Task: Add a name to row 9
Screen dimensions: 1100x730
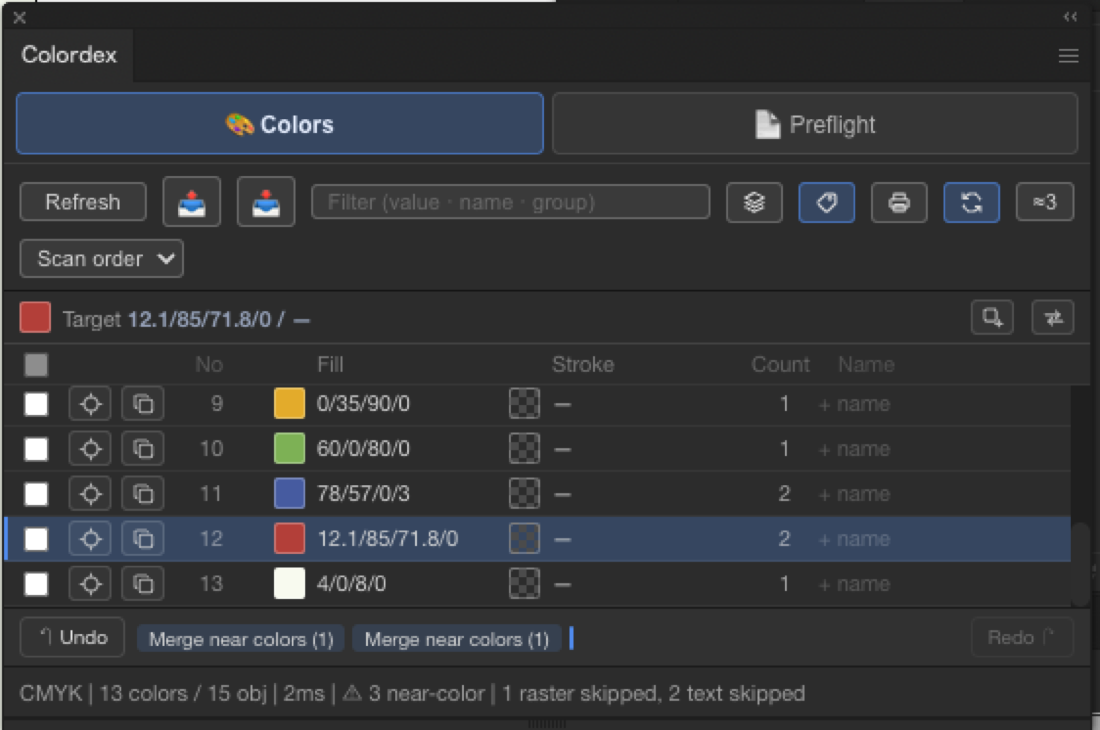Action: [x=854, y=404]
